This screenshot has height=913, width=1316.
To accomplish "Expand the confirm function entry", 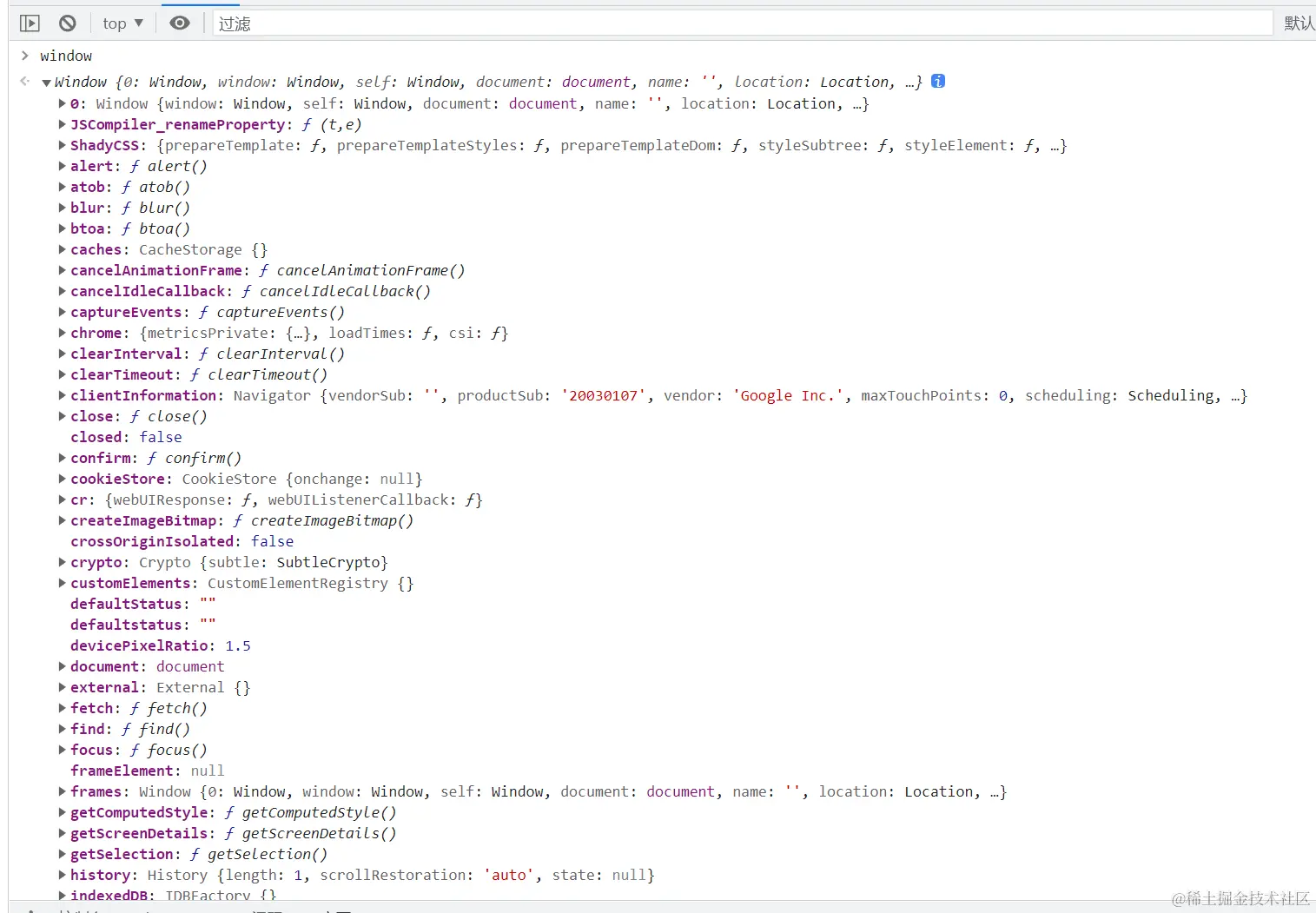I will point(63,458).
